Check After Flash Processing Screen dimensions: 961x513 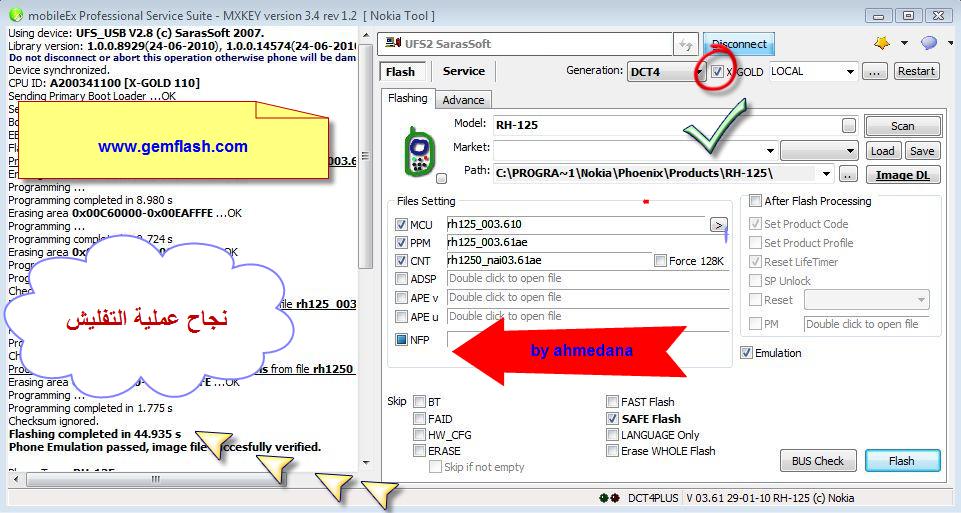pyautogui.click(x=756, y=200)
